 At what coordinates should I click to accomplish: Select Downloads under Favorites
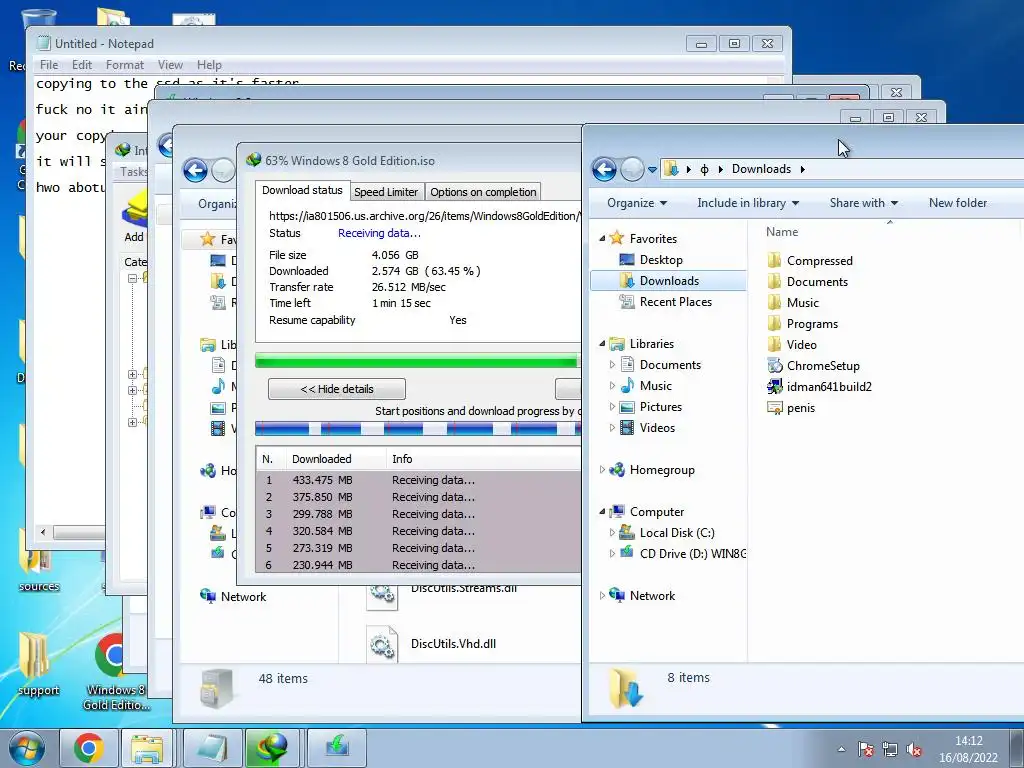coord(668,281)
